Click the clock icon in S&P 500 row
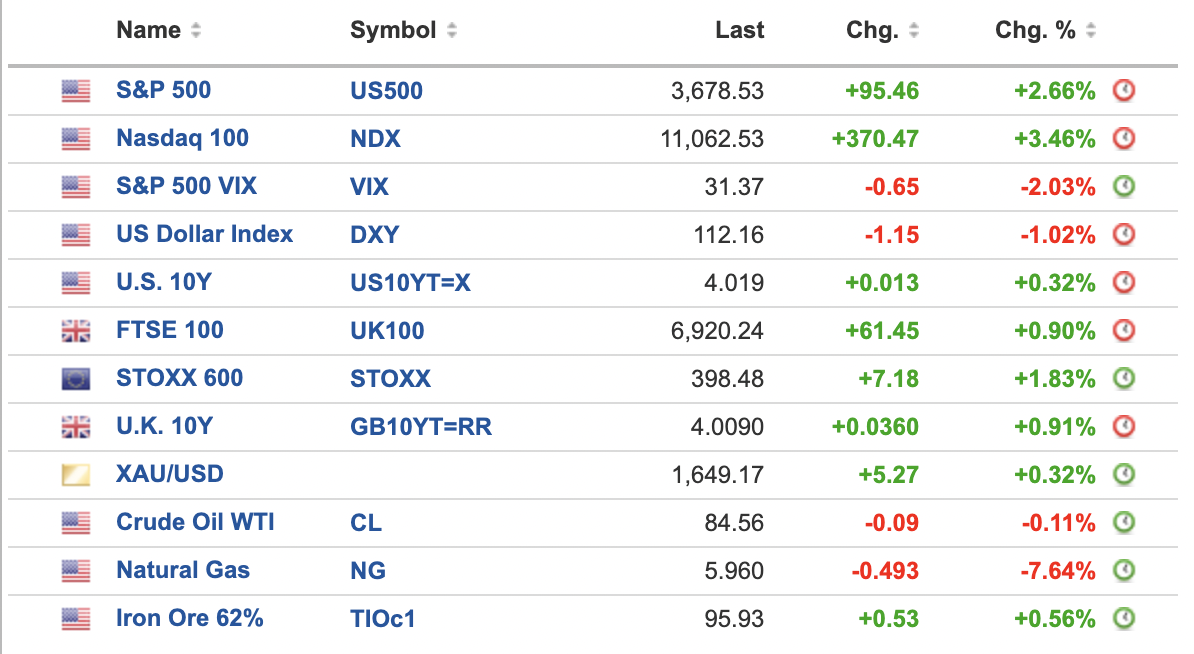 pos(1125,91)
